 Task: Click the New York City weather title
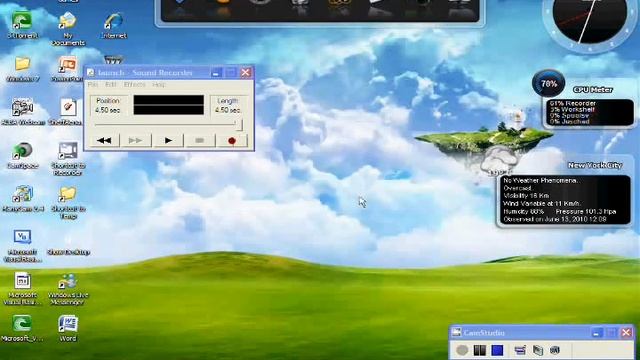(595, 165)
